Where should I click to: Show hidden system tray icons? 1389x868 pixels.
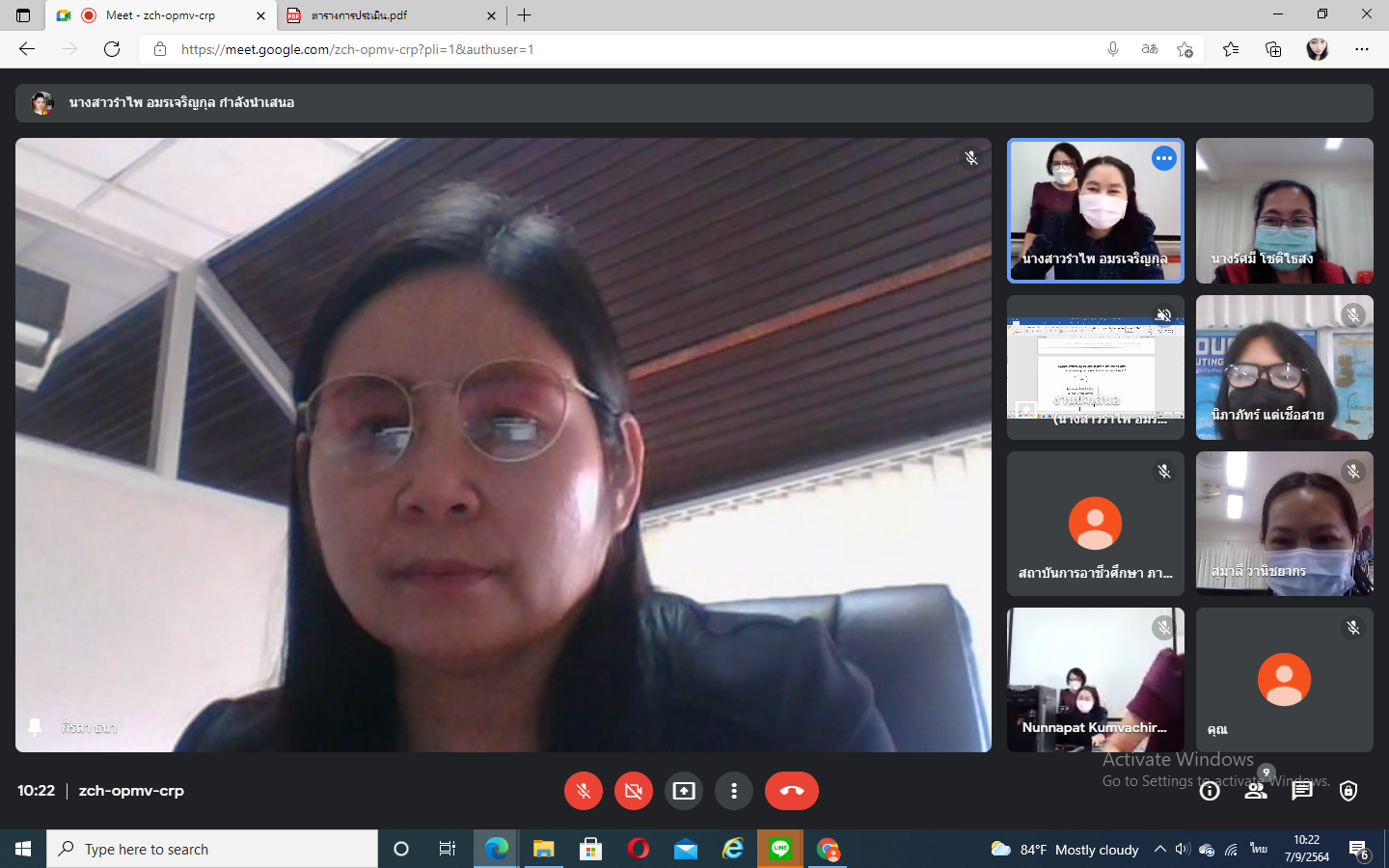coord(1159,850)
